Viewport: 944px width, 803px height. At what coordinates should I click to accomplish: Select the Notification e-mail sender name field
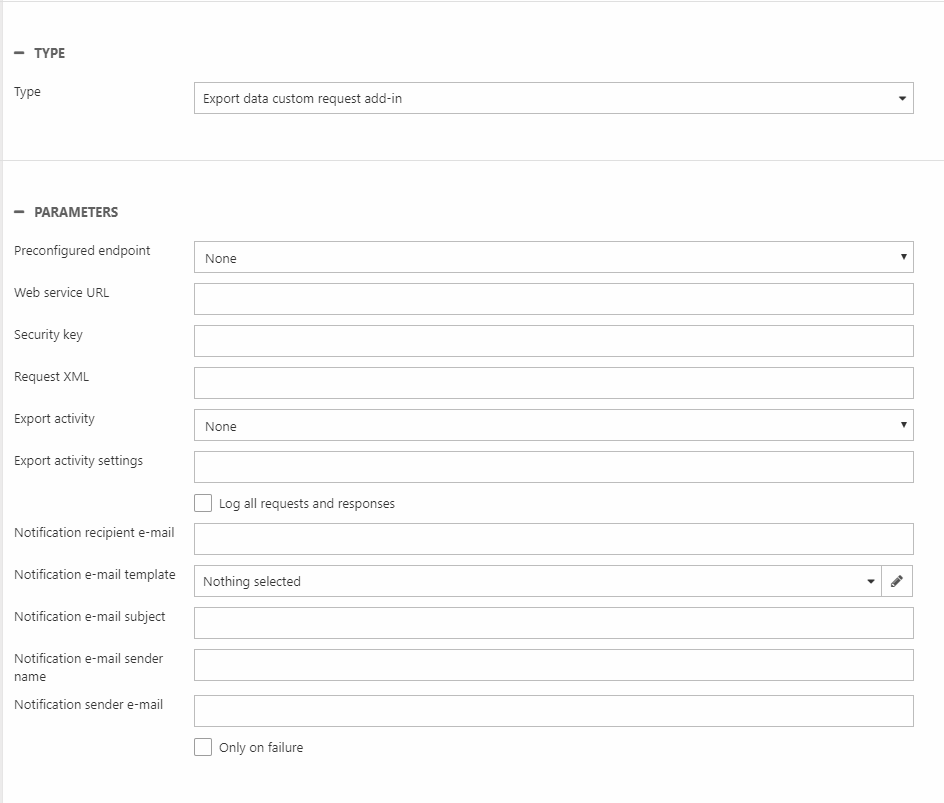[x=553, y=665]
